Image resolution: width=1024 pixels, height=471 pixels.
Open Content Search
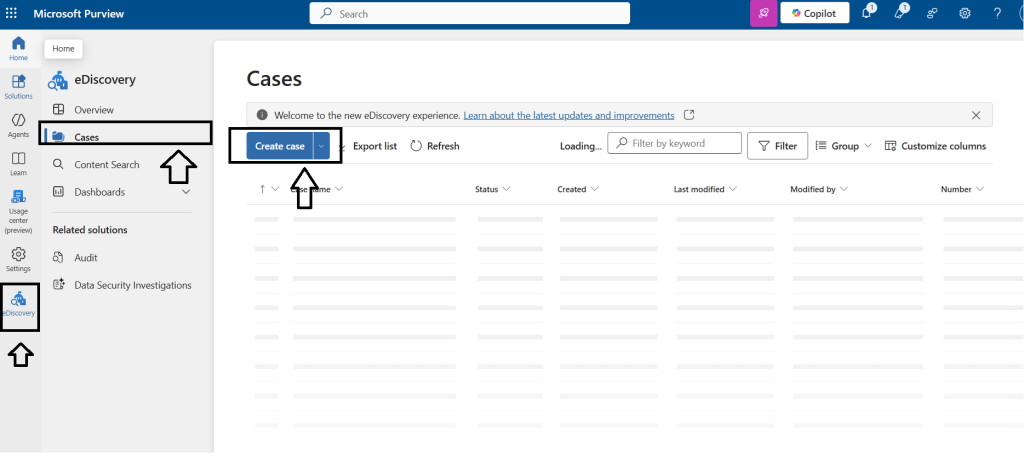point(106,165)
